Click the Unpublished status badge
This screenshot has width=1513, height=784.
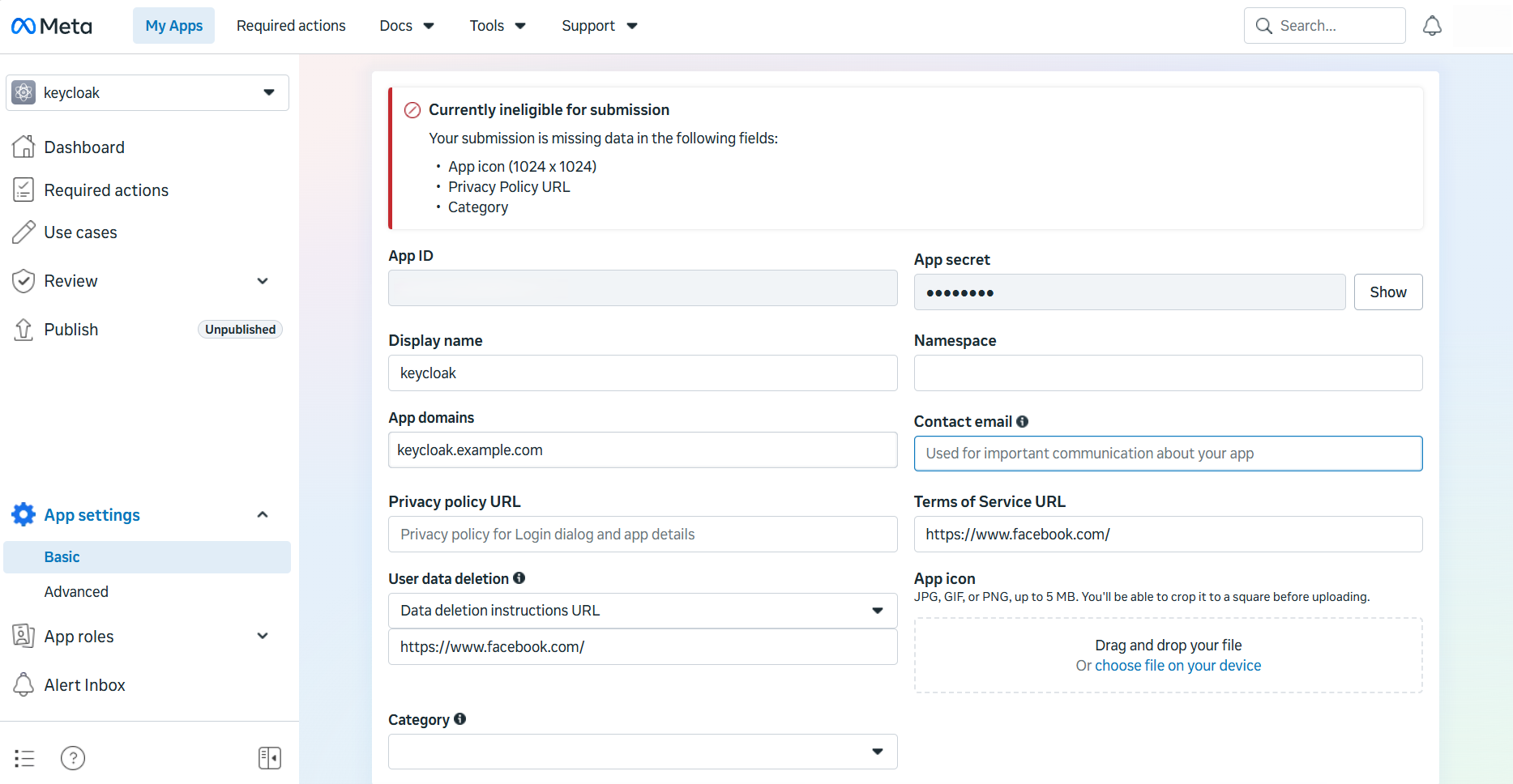coord(240,330)
